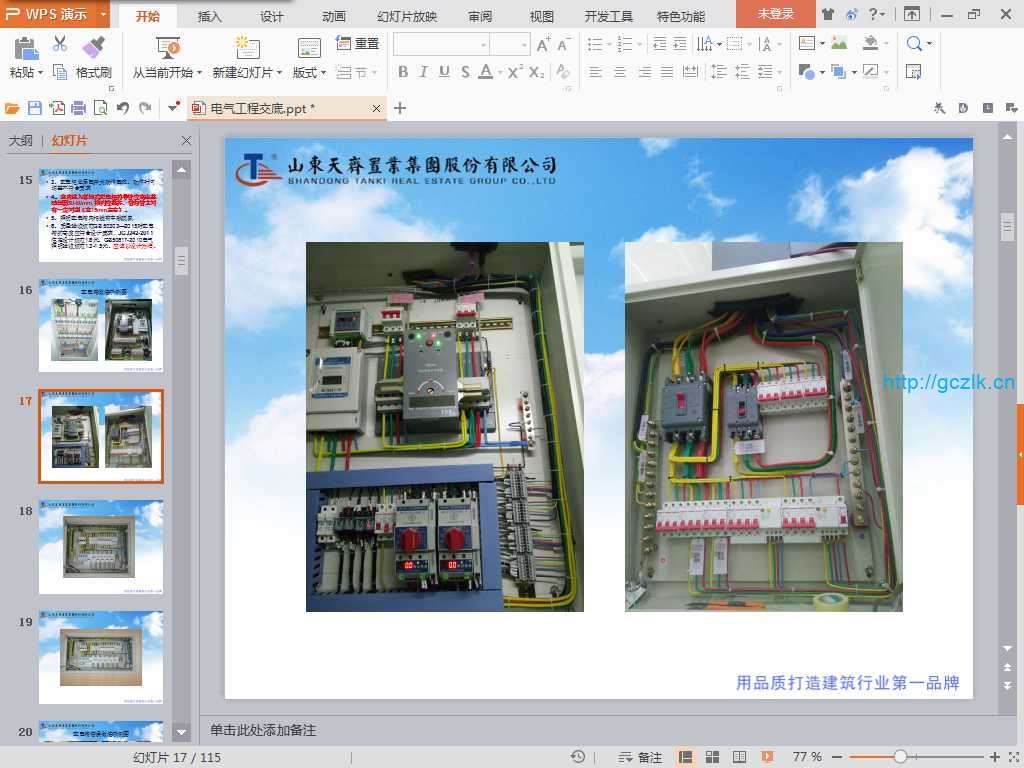Click the Not Logged In (未登录) button

775,14
